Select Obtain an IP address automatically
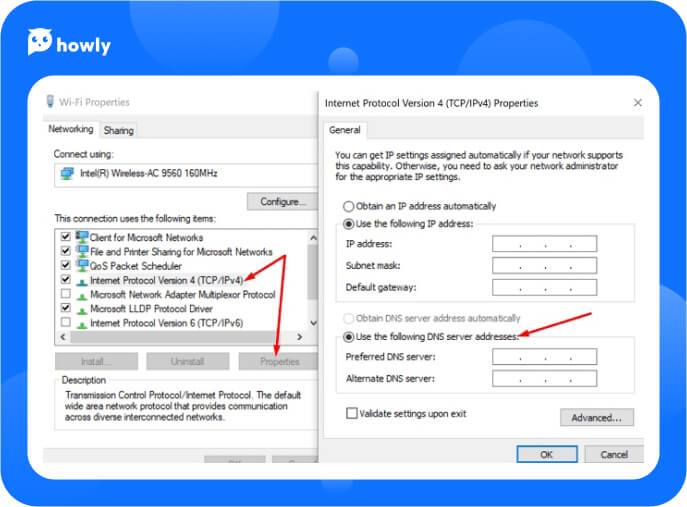This screenshot has width=687, height=507. pyautogui.click(x=349, y=205)
